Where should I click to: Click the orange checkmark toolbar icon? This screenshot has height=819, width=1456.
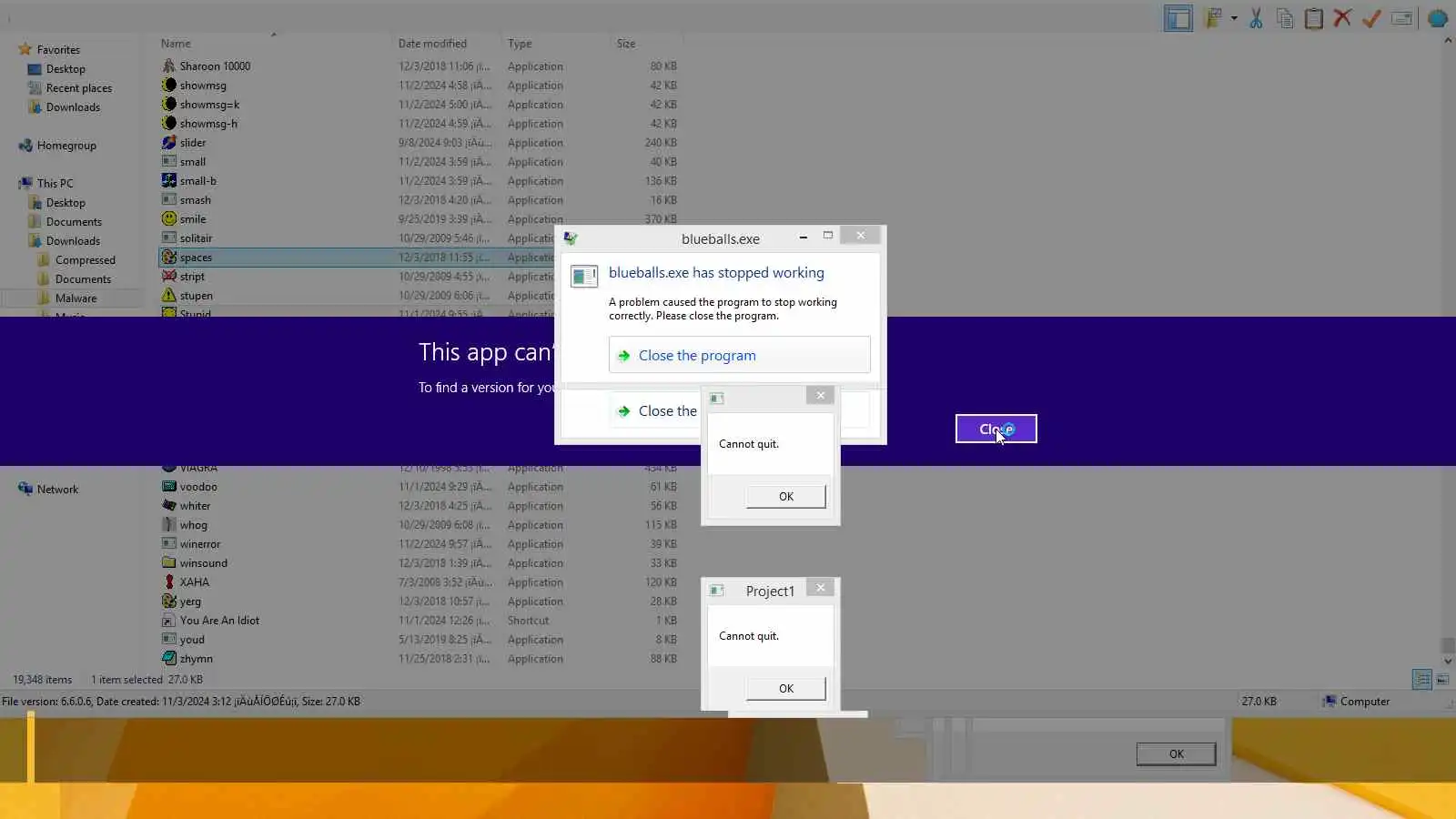1371,18
